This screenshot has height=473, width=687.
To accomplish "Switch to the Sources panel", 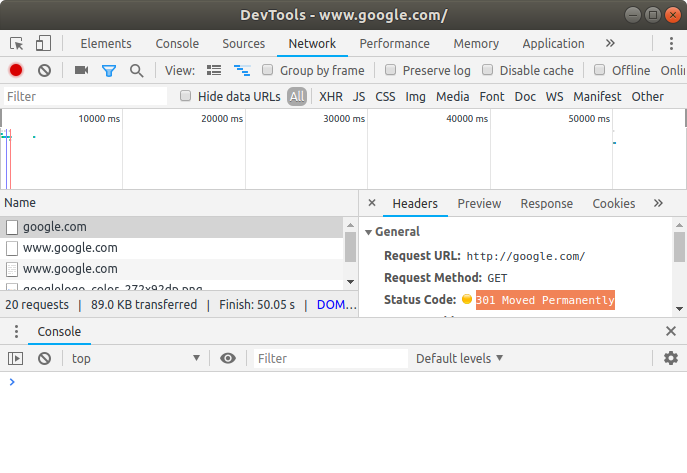I will coord(244,44).
